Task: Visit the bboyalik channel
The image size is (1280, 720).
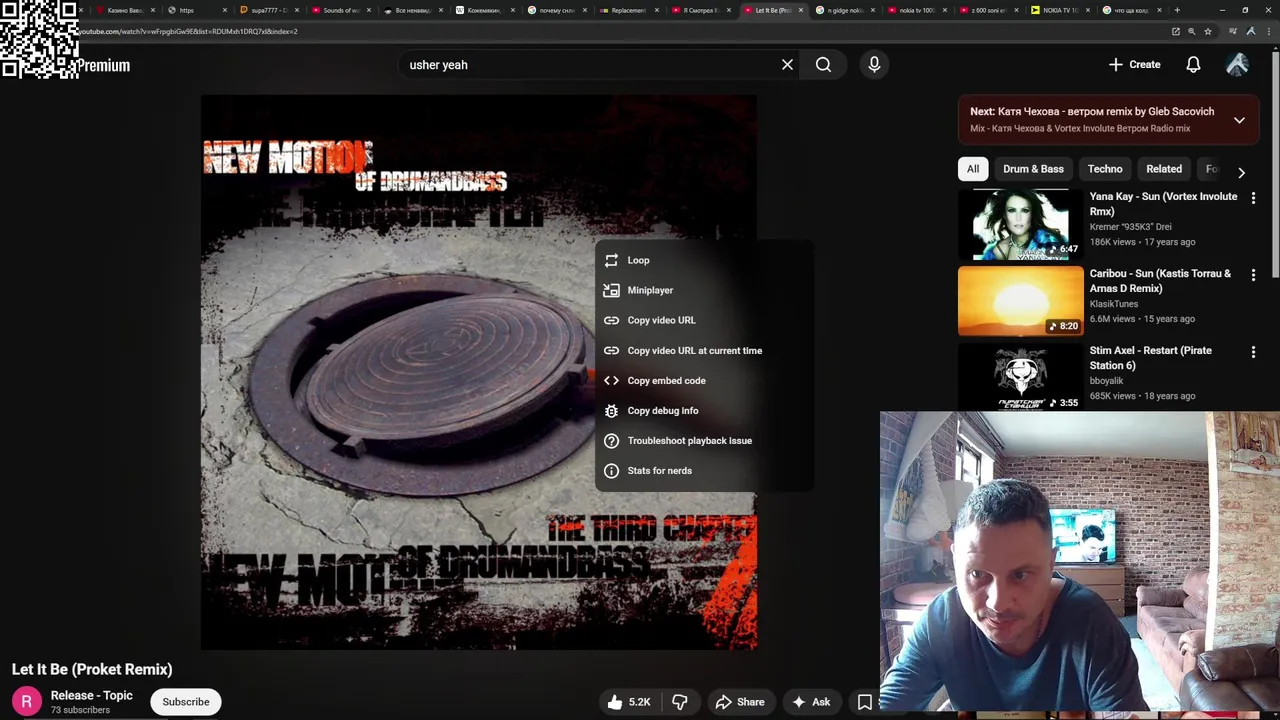Action: pos(1106,381)
